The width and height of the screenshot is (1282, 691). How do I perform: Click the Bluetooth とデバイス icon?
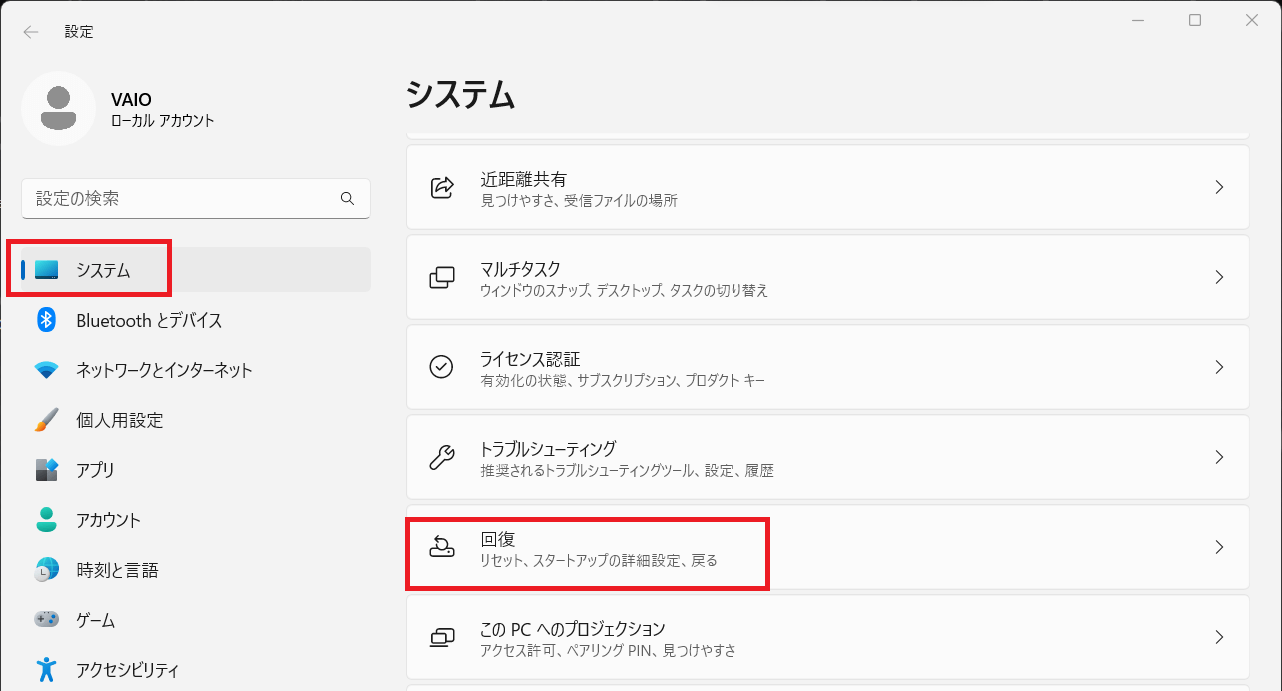click(x=46, y=320)
